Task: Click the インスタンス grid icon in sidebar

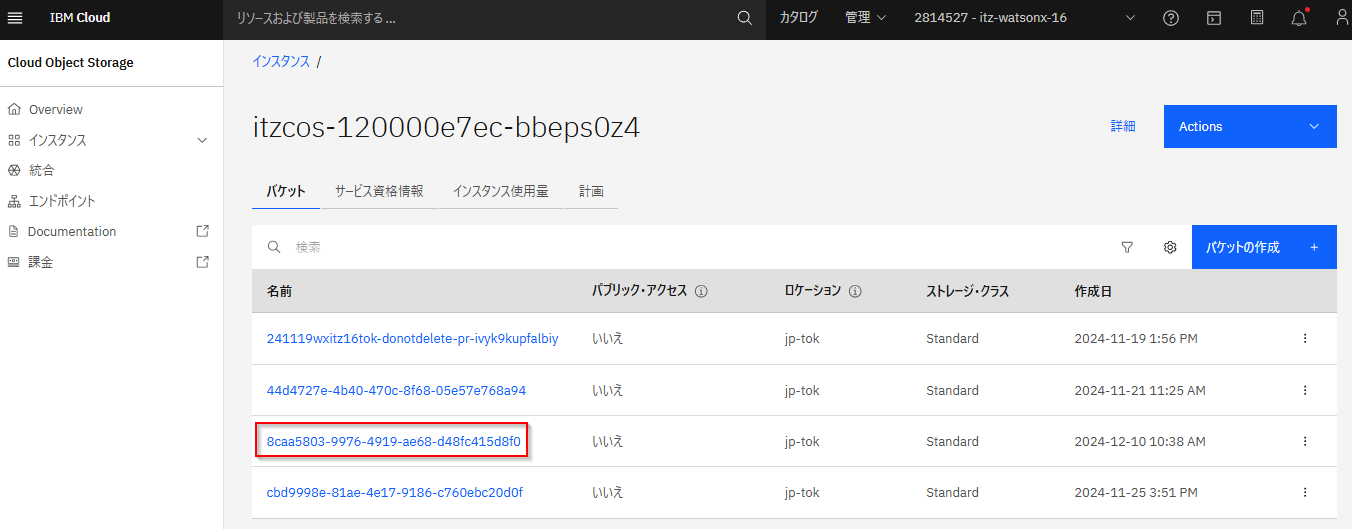Action: [14, 140]
